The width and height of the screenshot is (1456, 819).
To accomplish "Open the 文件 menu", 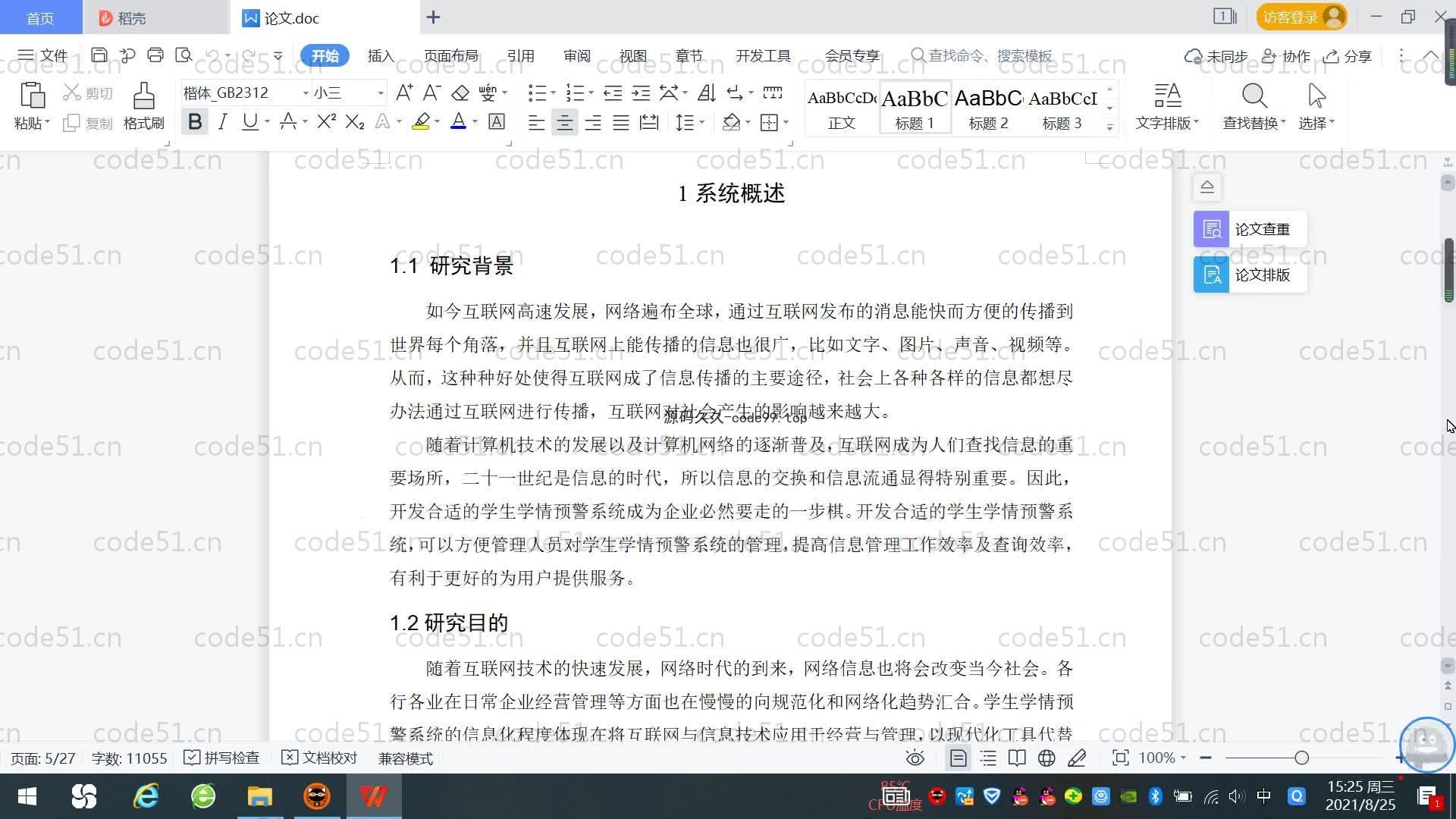I will pos(43,55).
